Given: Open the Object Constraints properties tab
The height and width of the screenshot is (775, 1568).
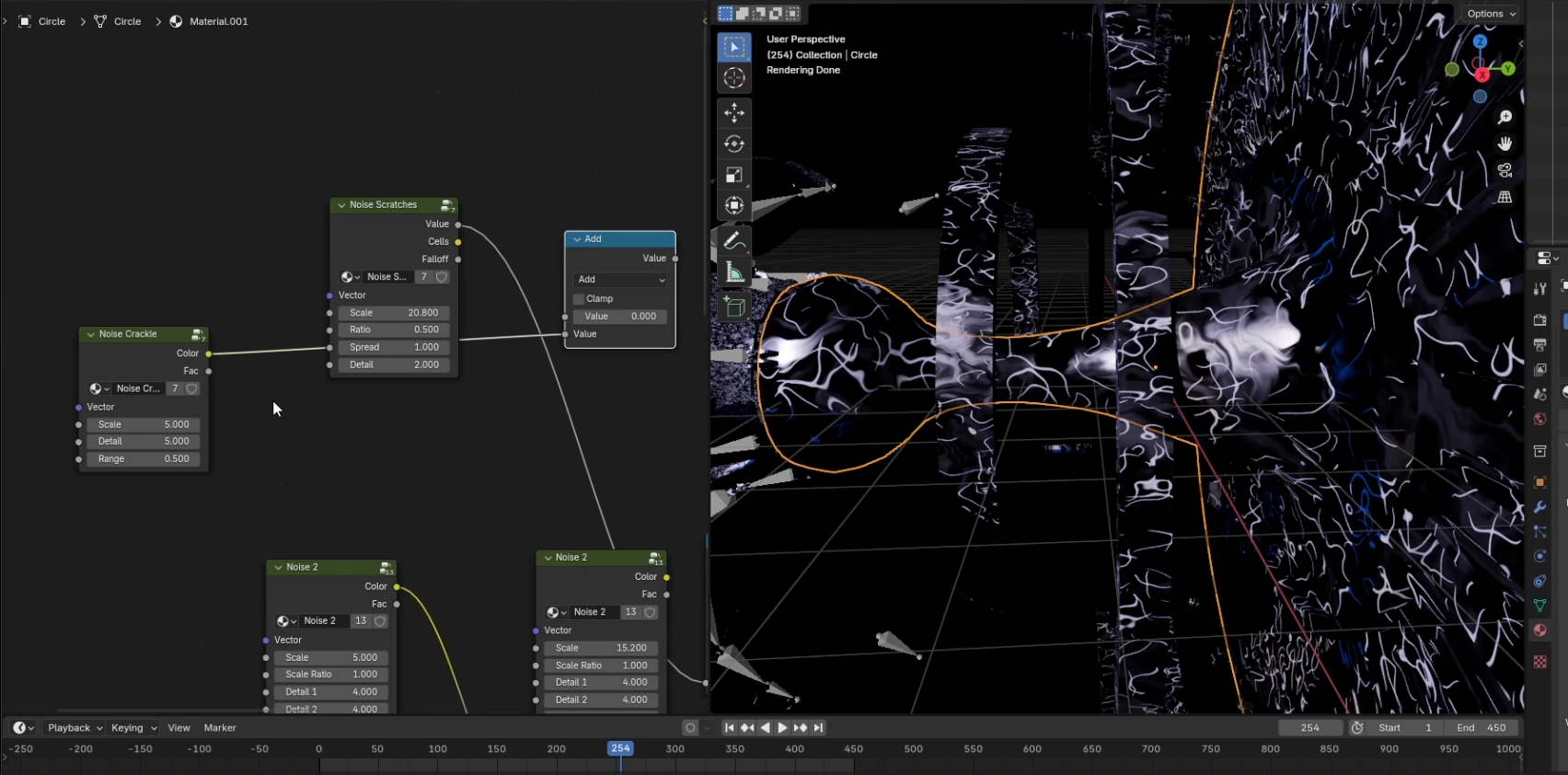Looking at the screenshot, I should [x=1539, y=581].
